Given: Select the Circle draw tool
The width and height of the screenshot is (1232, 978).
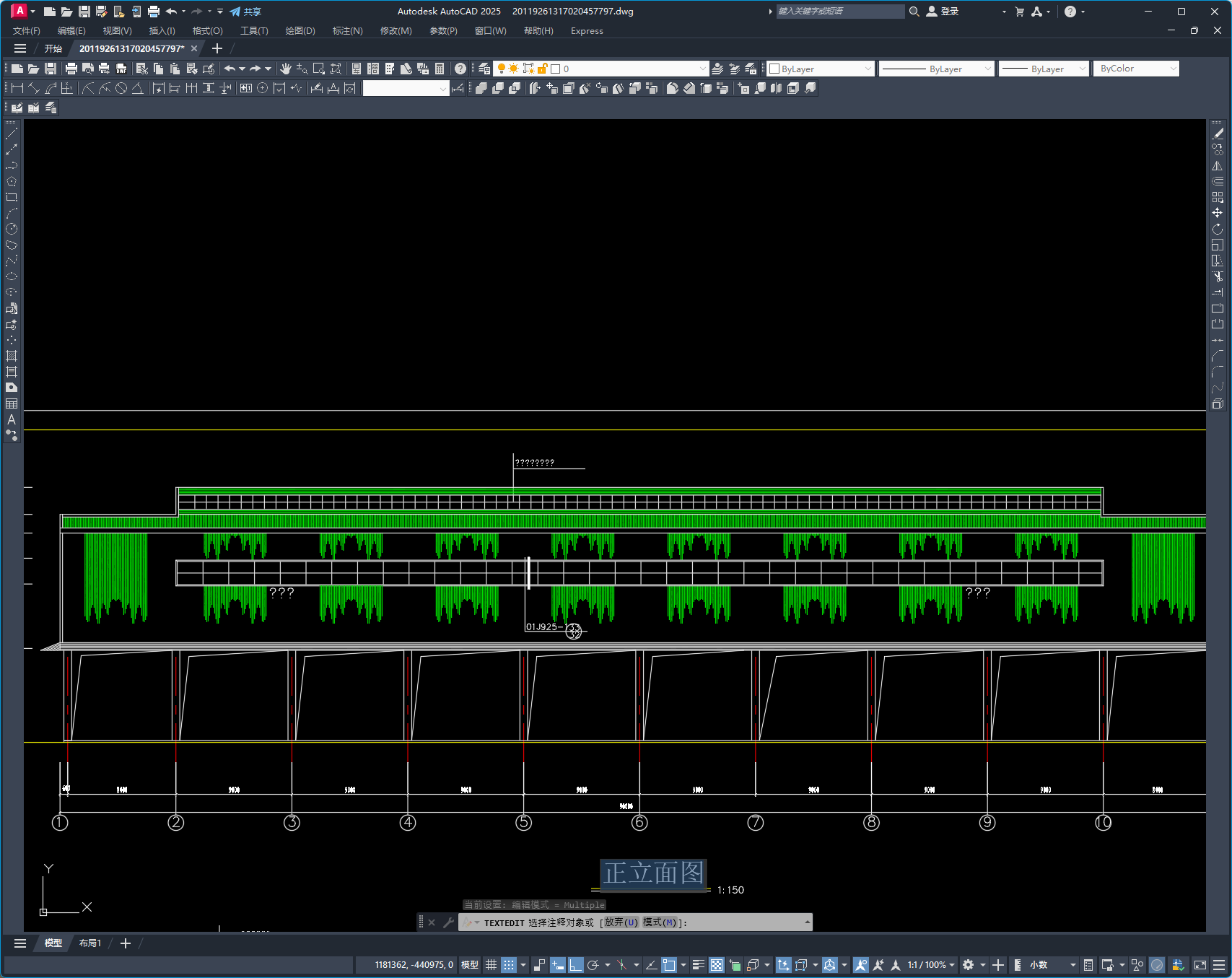Looking at the screenshot, I should click(x=12, y=229).
